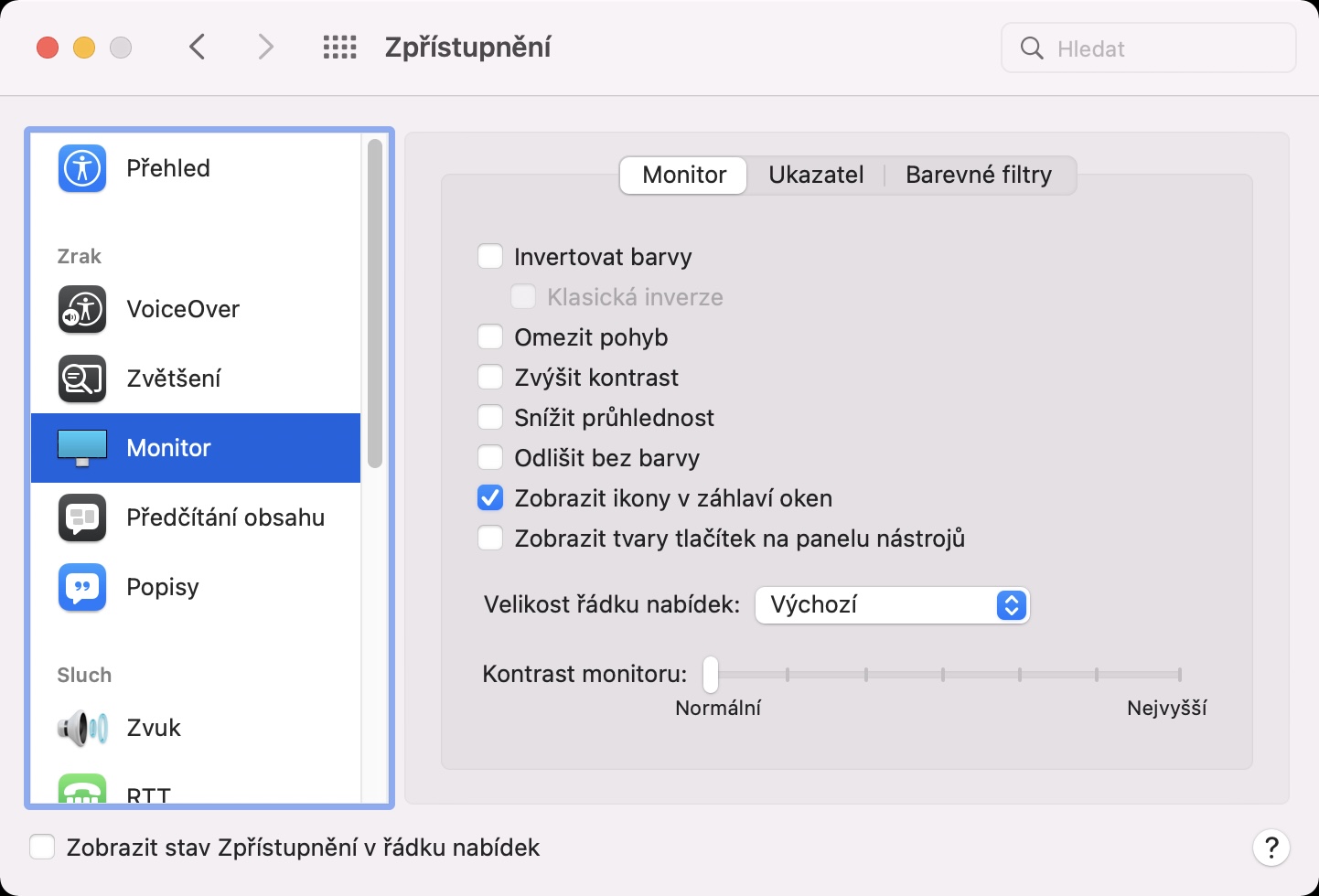Enable Zobrazit stav Zpřístupnění v řádku nabídek

42,848
